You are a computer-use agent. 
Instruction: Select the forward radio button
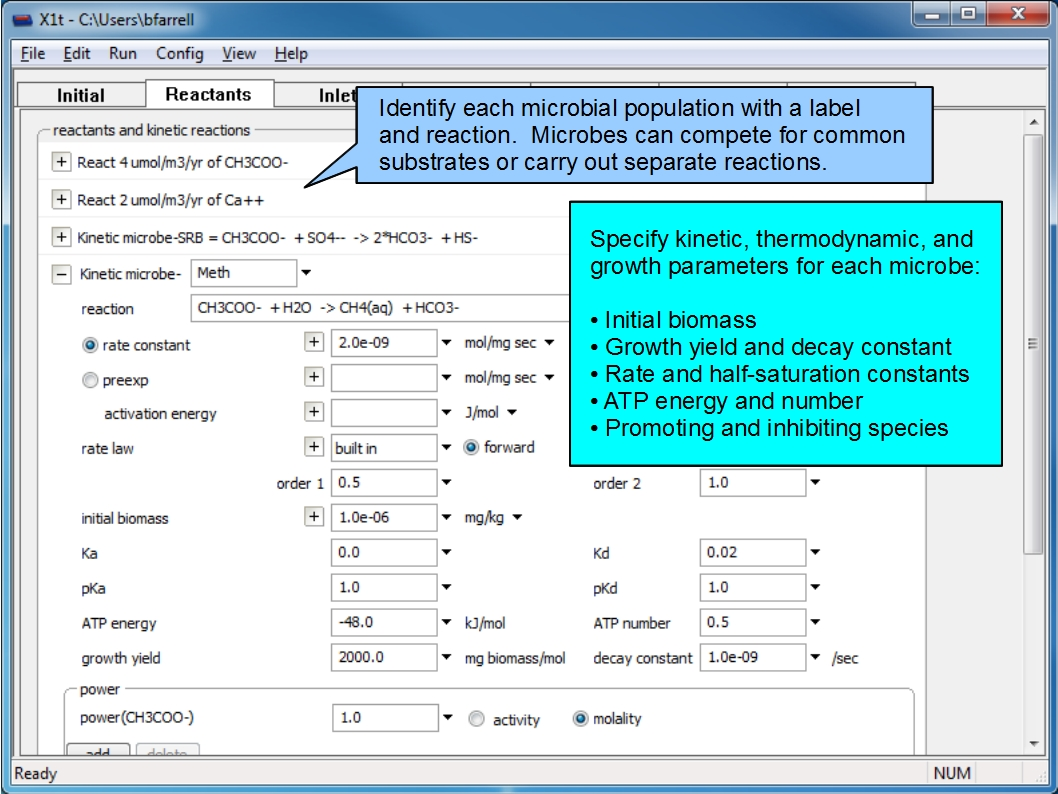(471, 447)
